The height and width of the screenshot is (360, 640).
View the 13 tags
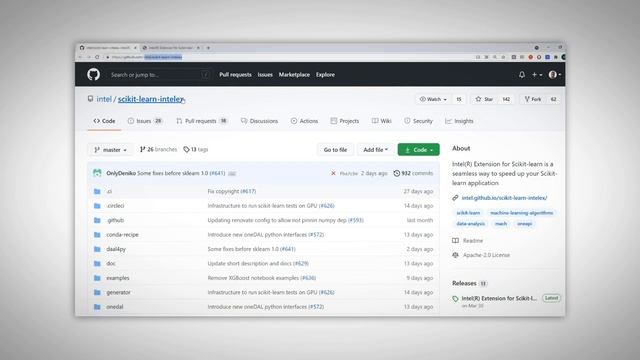[x=196, y=149]
